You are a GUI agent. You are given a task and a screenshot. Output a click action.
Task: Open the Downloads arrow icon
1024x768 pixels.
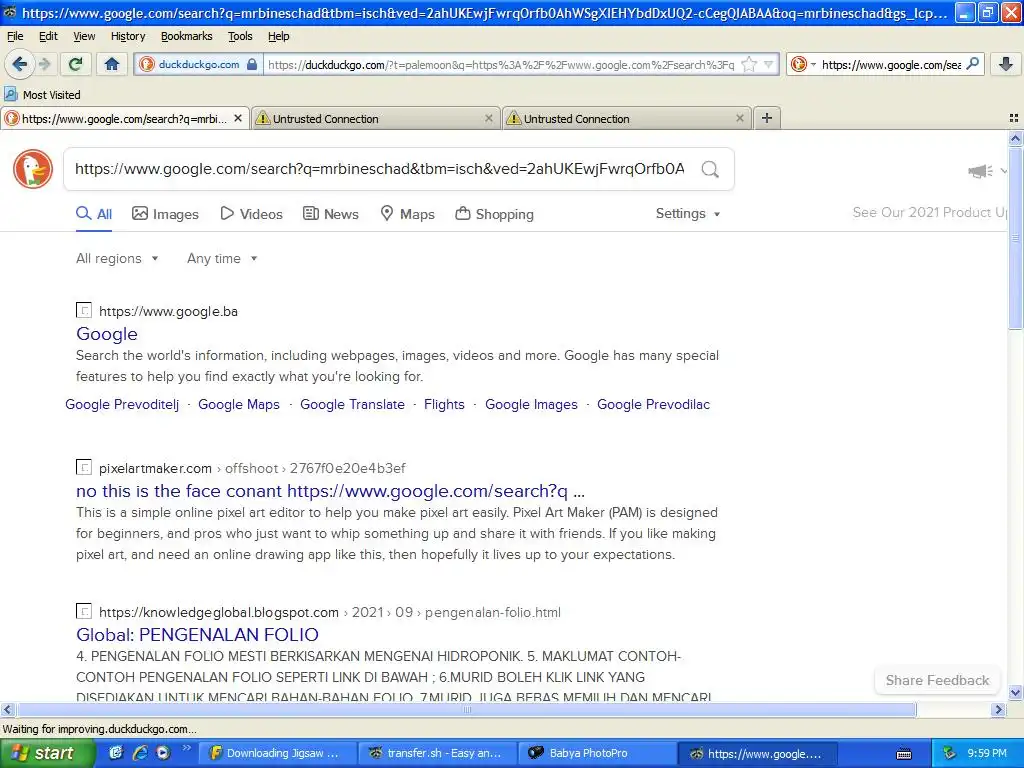[1006, 64]
